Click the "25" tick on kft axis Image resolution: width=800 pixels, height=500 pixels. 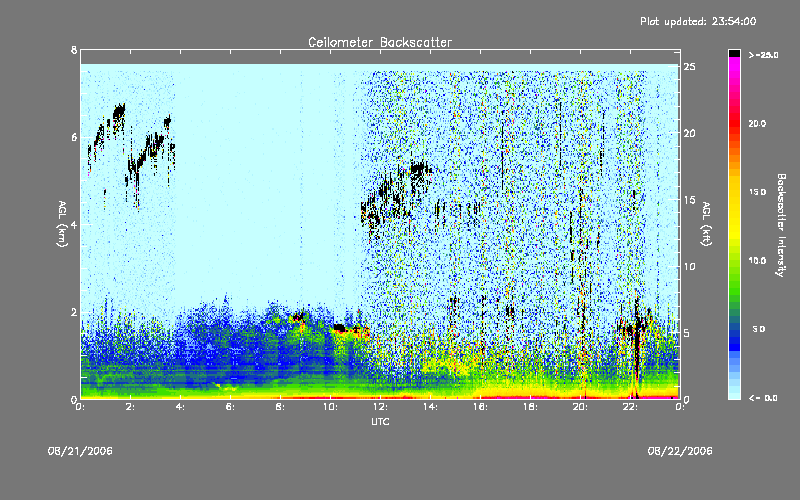coord(690,67)
